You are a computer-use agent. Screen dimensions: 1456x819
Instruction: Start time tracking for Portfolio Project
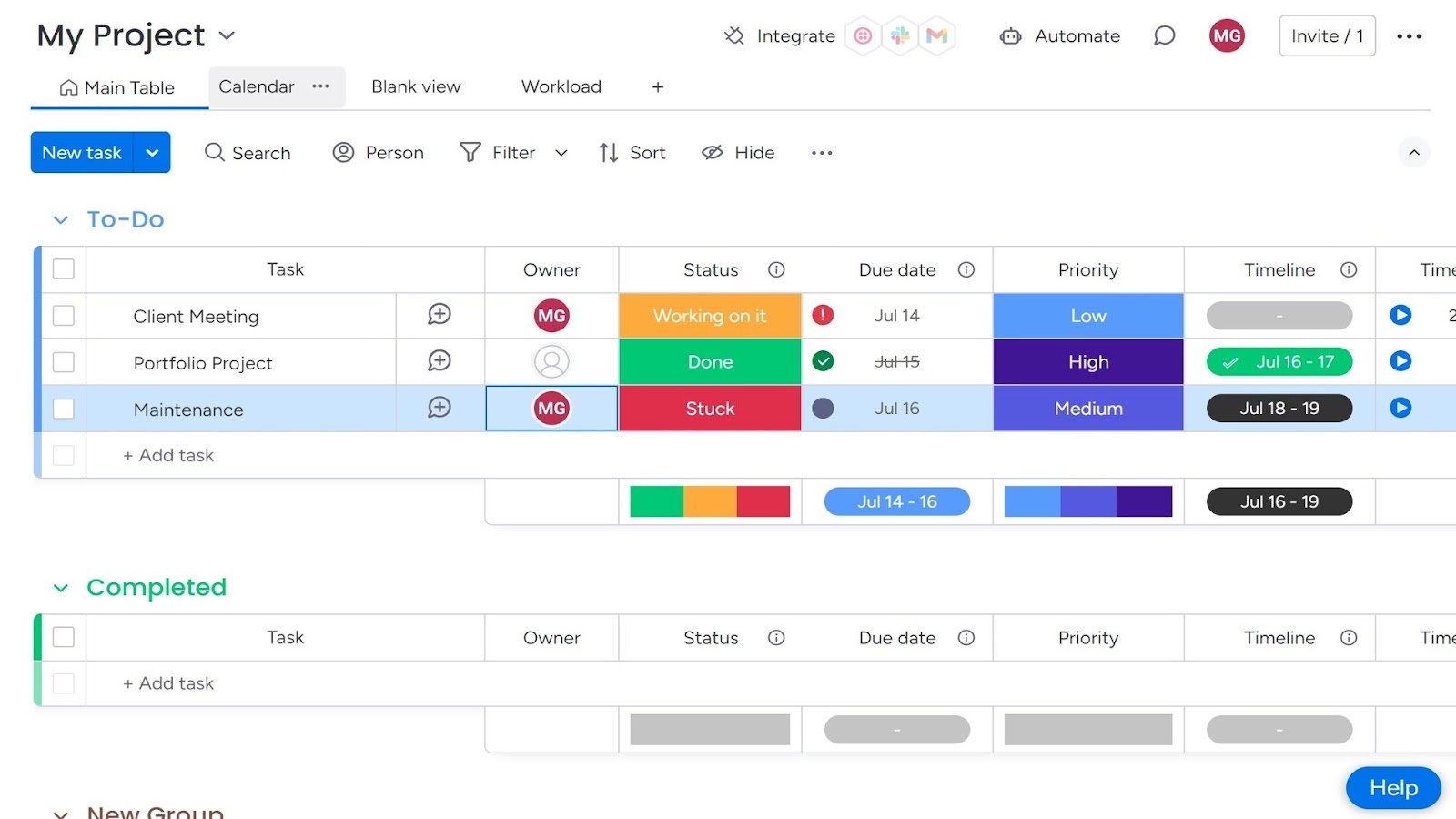tap(1400, 361)
